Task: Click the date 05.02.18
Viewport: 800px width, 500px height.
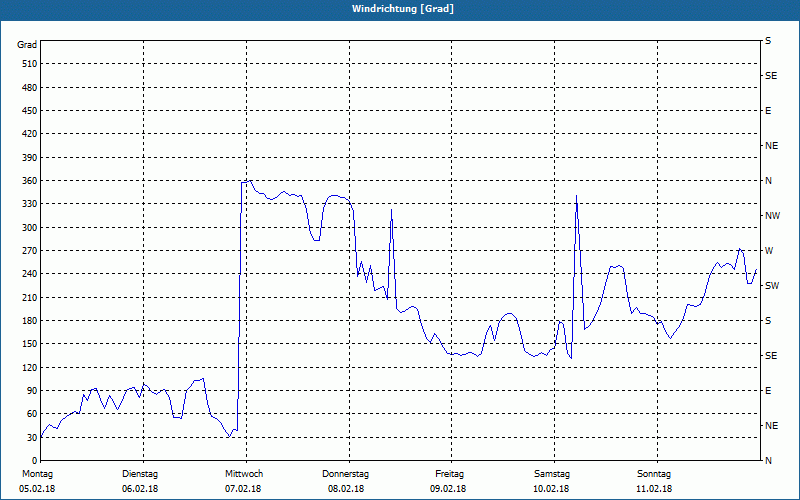Action: (x=37, y=489)
